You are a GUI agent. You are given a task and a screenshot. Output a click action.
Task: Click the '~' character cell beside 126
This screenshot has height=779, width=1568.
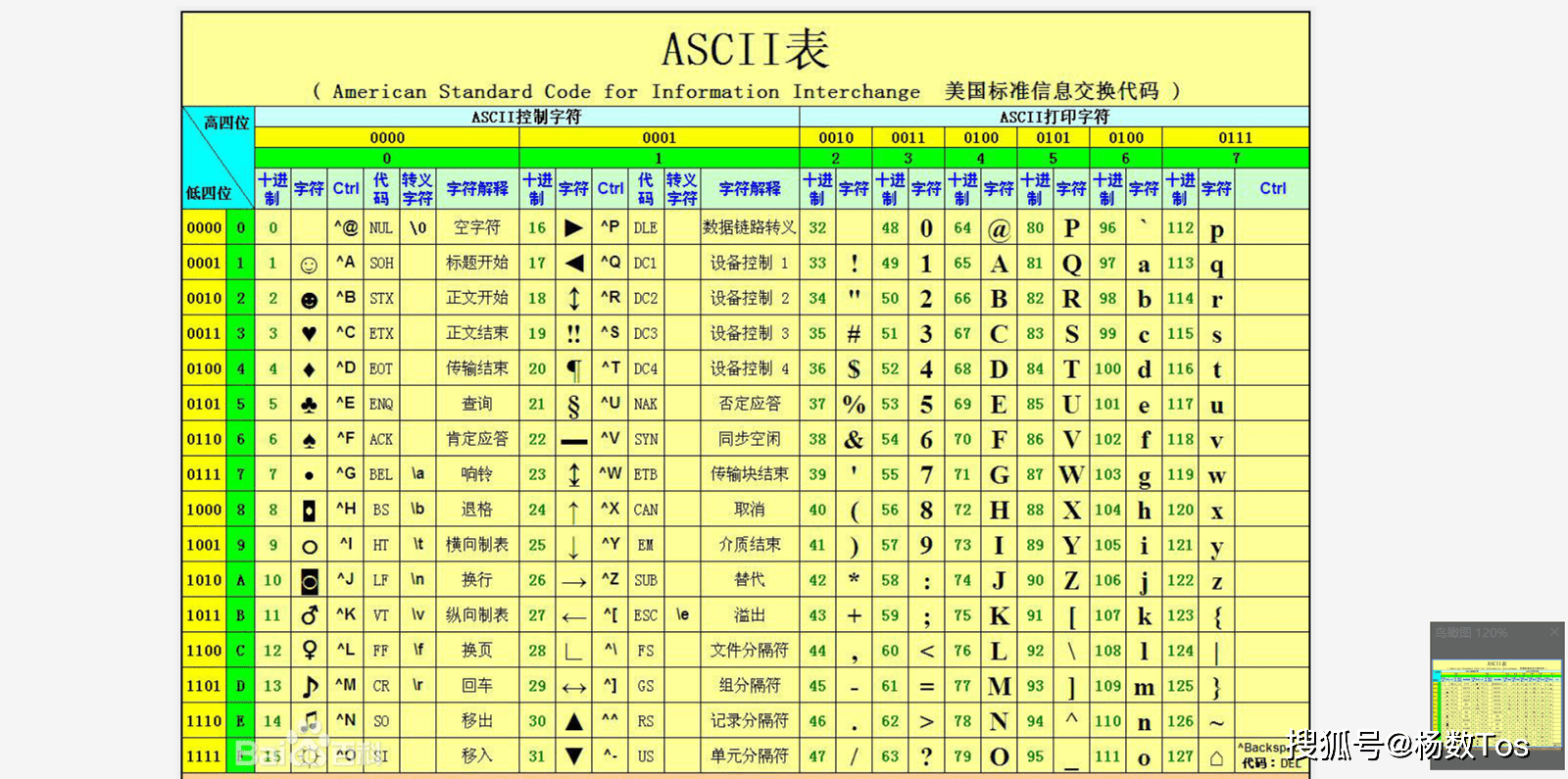[x=1216, y=722]
